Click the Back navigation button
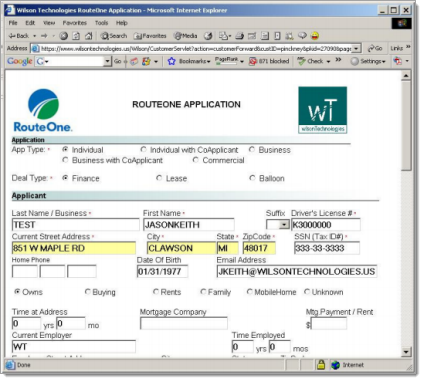 click(x=19, y=36)
